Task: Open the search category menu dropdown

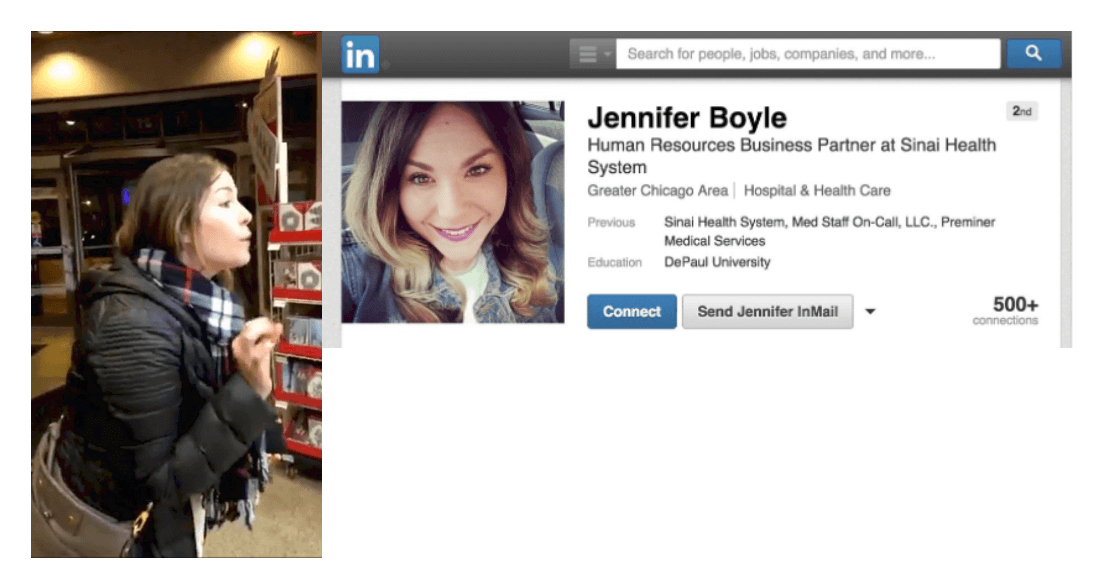Action: click(592, 53)
